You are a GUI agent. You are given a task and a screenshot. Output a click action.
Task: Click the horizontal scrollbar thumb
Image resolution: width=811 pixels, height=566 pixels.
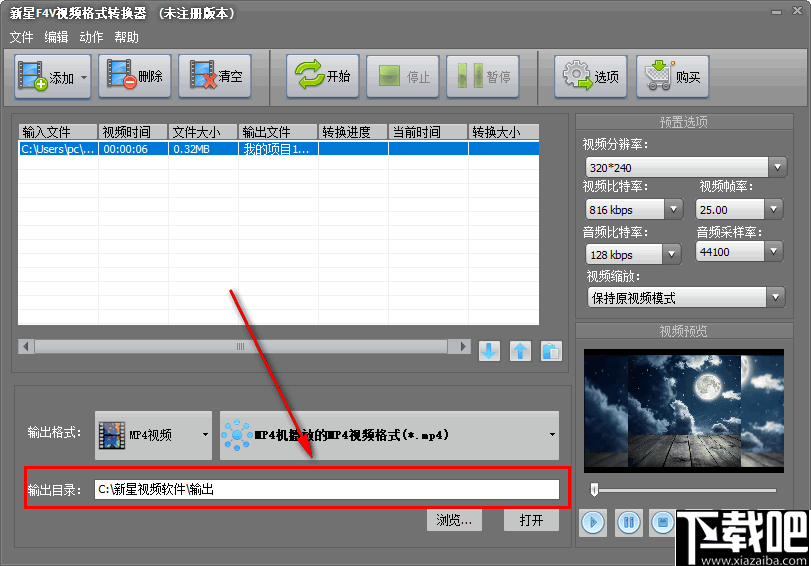click(x=241, y=346)
